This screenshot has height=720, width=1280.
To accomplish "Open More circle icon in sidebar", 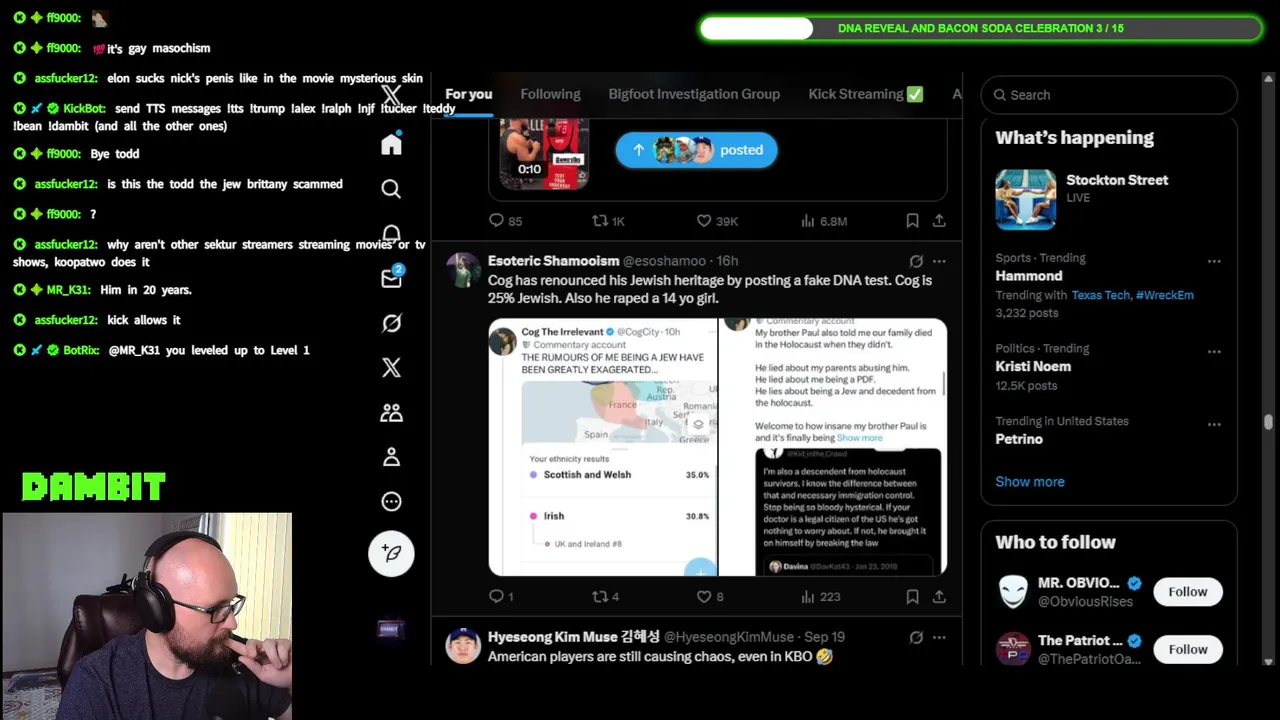I will (391, 502).
